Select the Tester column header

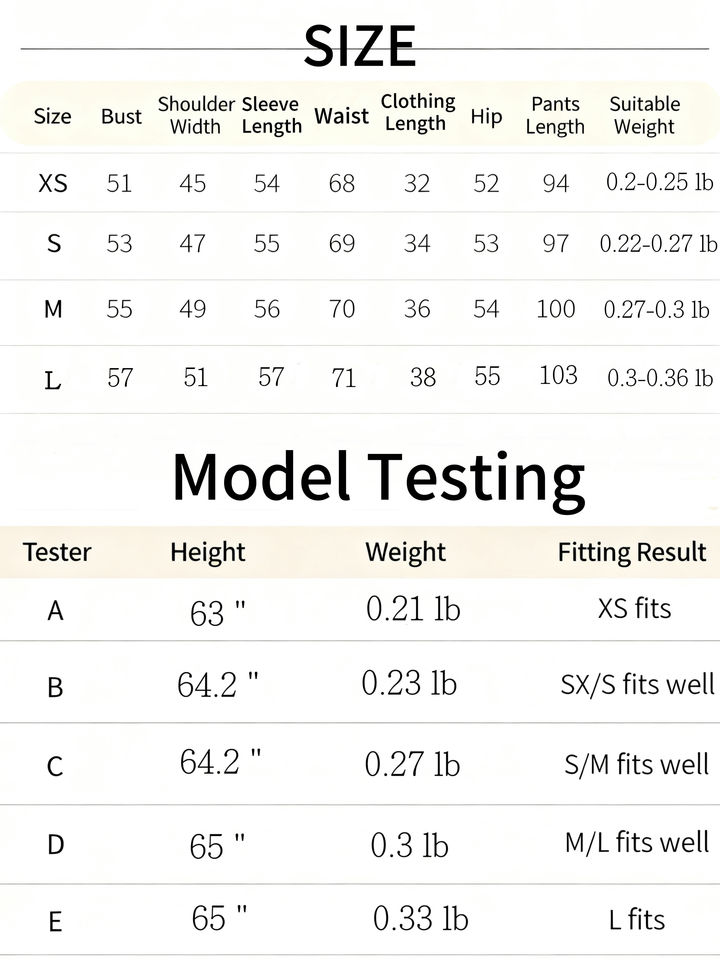(57, 552)
